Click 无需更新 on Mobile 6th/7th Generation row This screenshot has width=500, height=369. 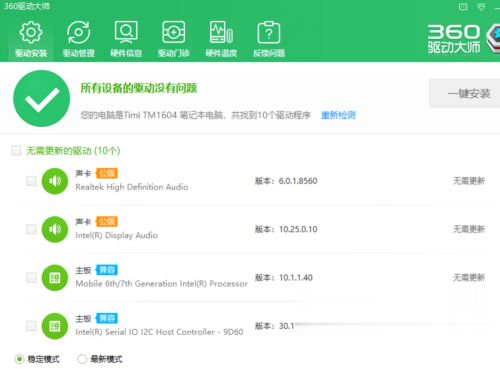point(469,277)
